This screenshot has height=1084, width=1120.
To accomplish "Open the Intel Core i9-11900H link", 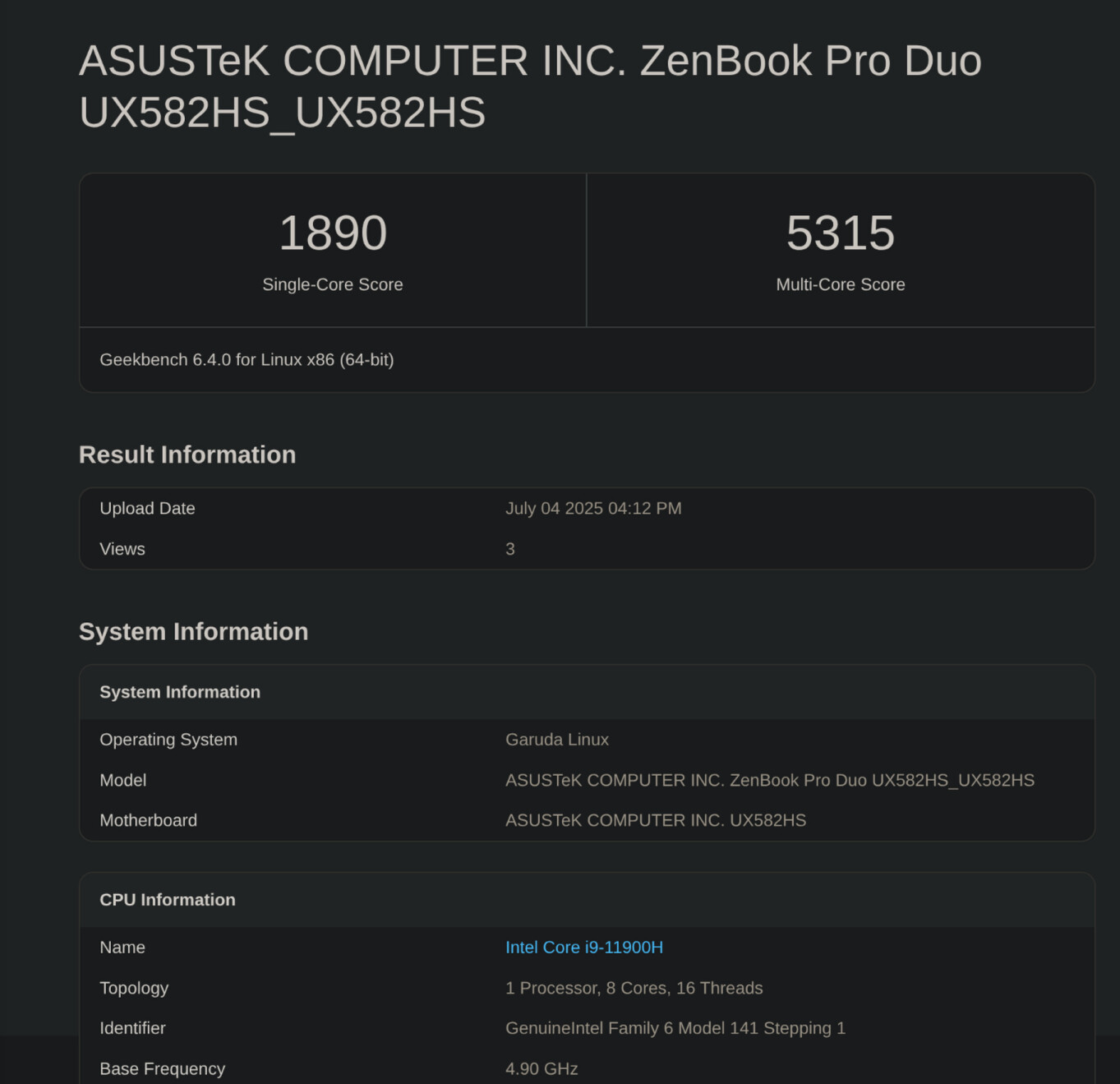I will [584, 948].
